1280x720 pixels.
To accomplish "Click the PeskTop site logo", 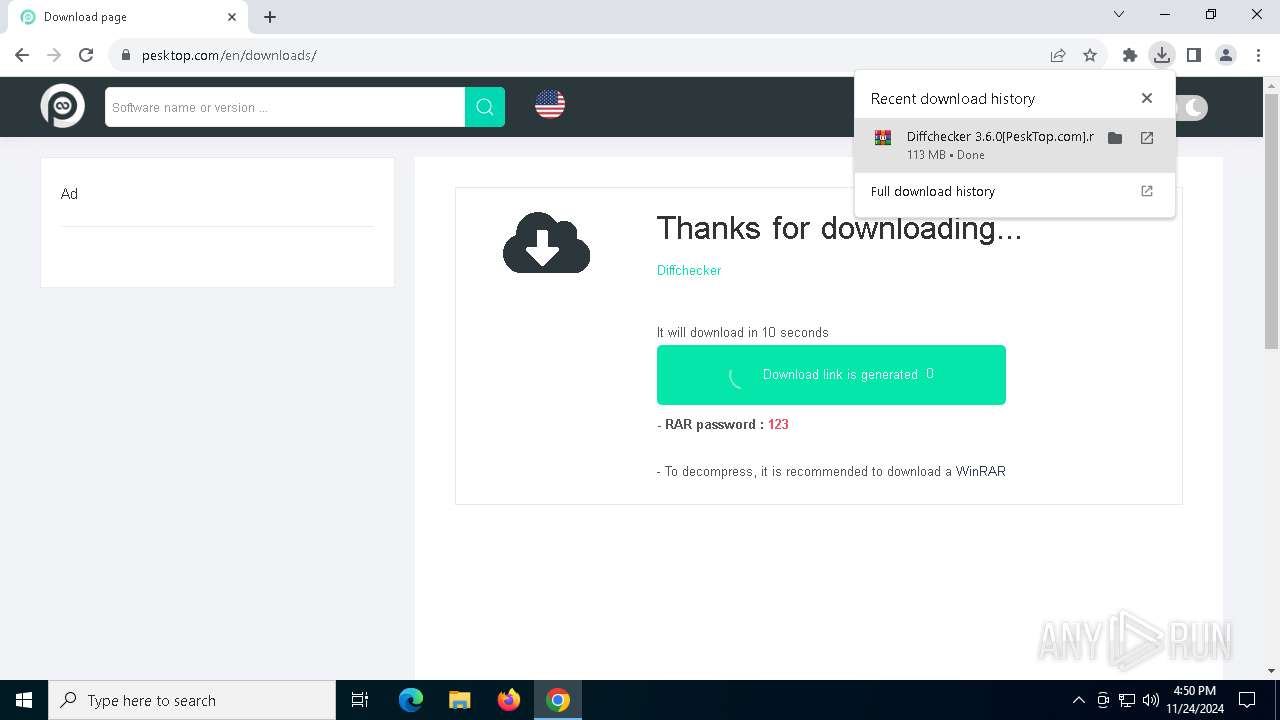I will point(62,106).
